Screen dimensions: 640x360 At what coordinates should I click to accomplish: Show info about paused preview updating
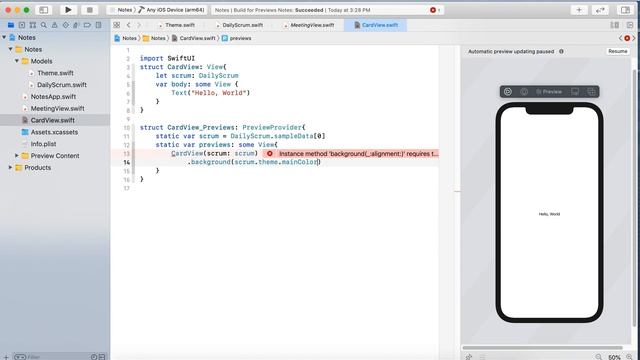[561, 51]
